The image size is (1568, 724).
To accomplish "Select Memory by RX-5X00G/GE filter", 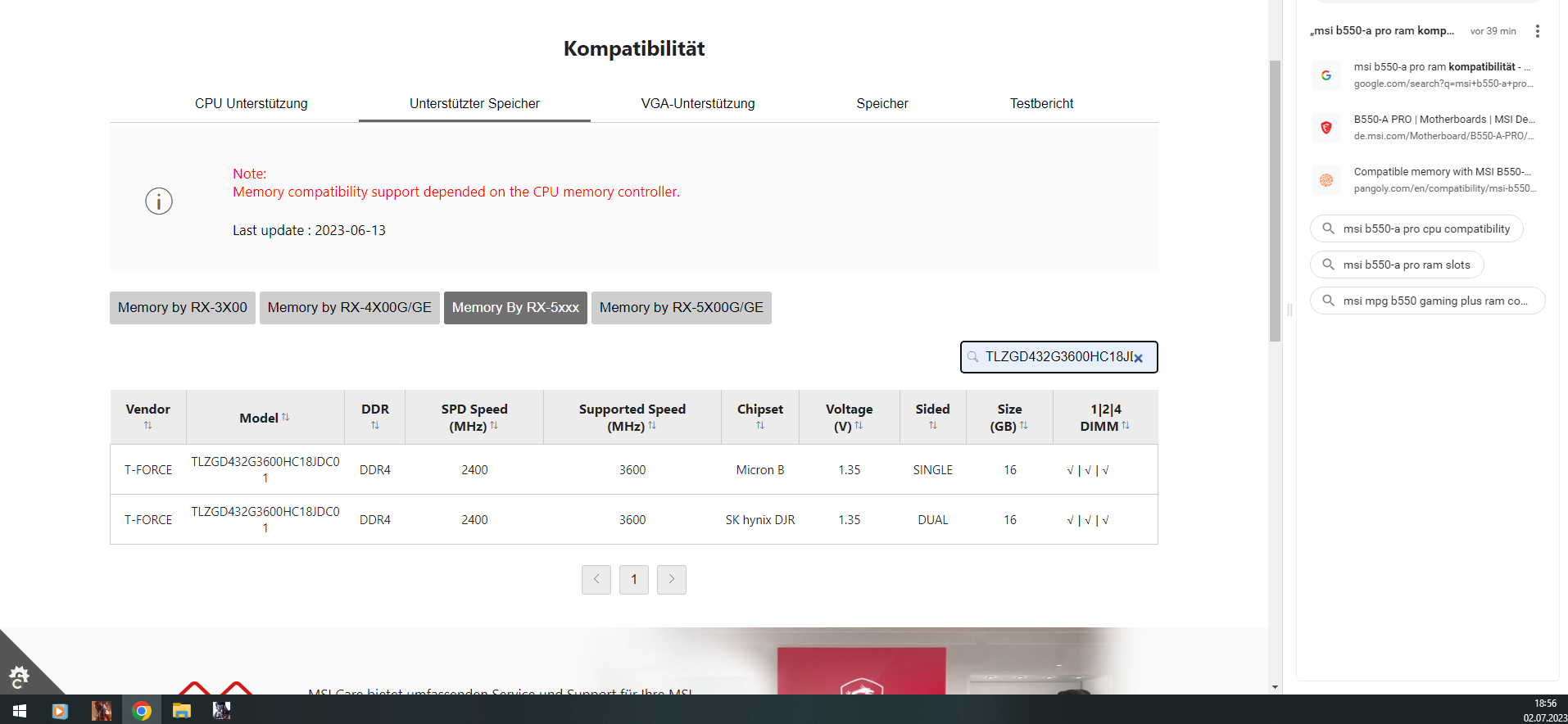I will [x=682, y=308].
